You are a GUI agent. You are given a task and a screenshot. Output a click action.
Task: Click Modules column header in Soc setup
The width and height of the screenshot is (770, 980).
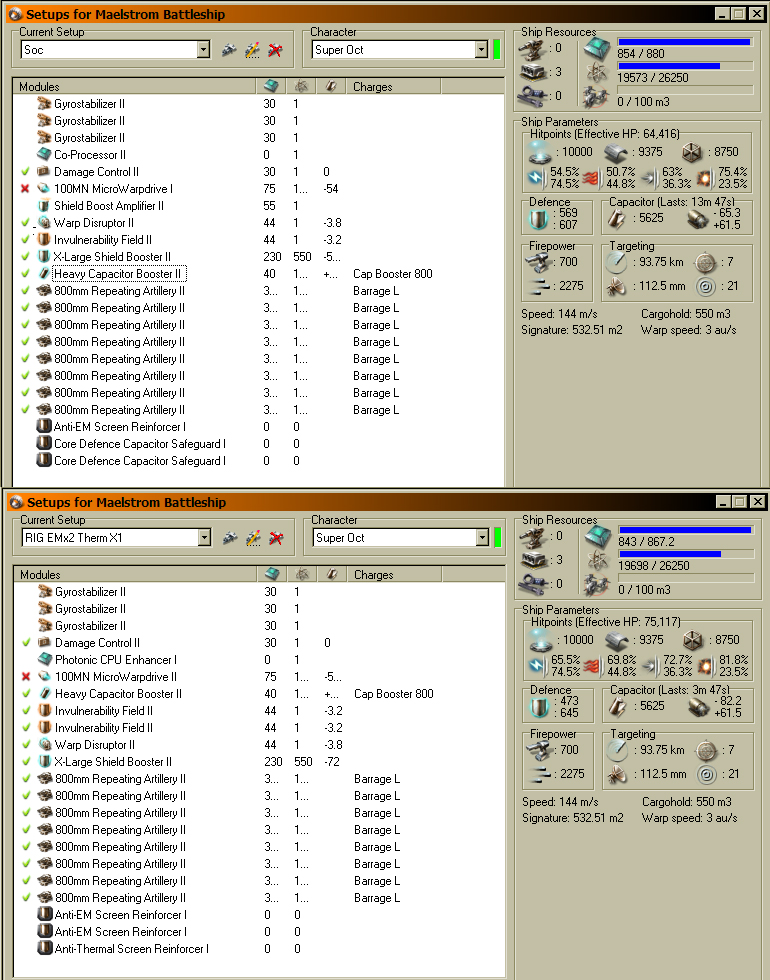click(134, 86)
